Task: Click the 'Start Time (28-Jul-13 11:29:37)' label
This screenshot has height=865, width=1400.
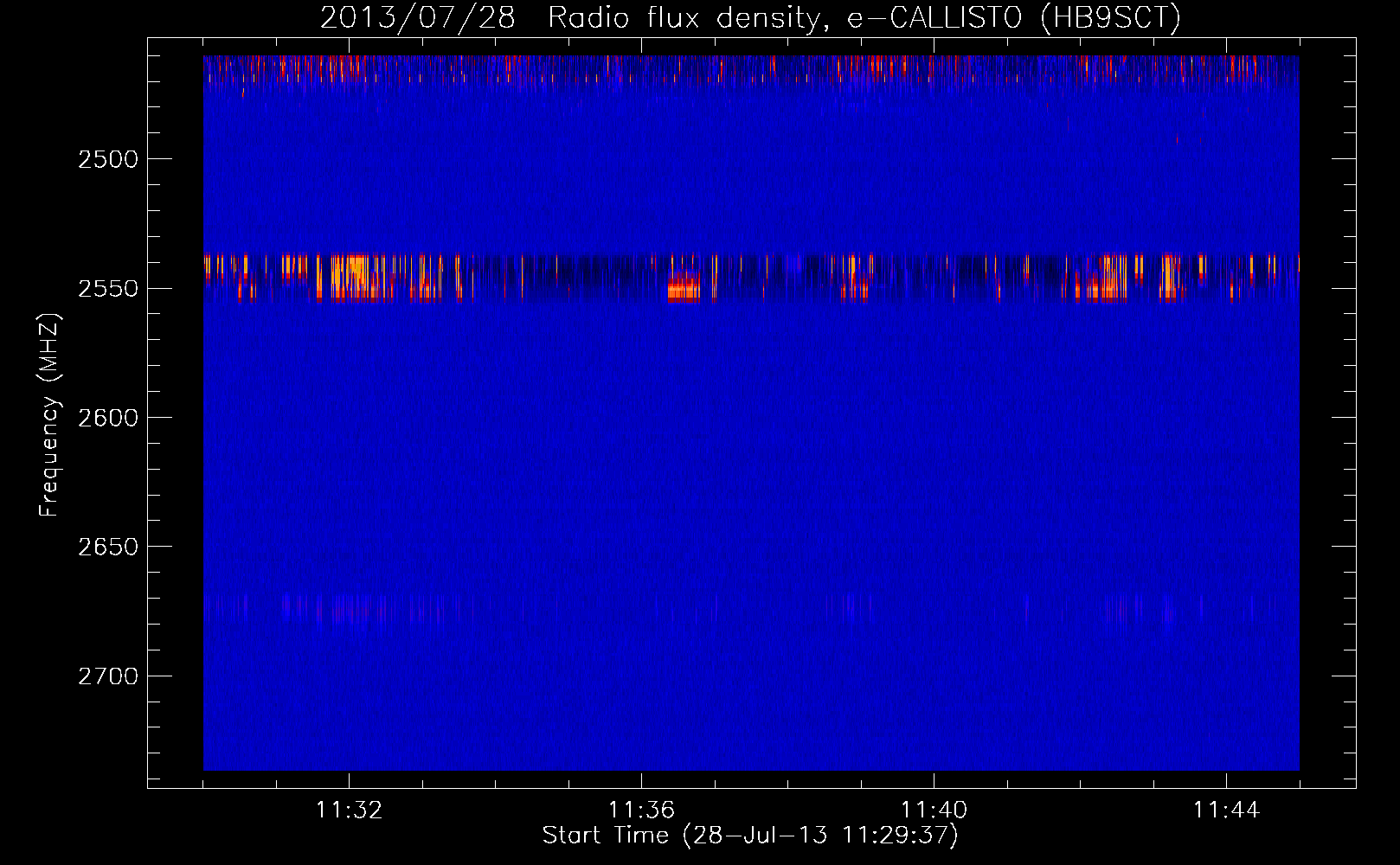Action: pyautogui.click(x=750, y=836)
